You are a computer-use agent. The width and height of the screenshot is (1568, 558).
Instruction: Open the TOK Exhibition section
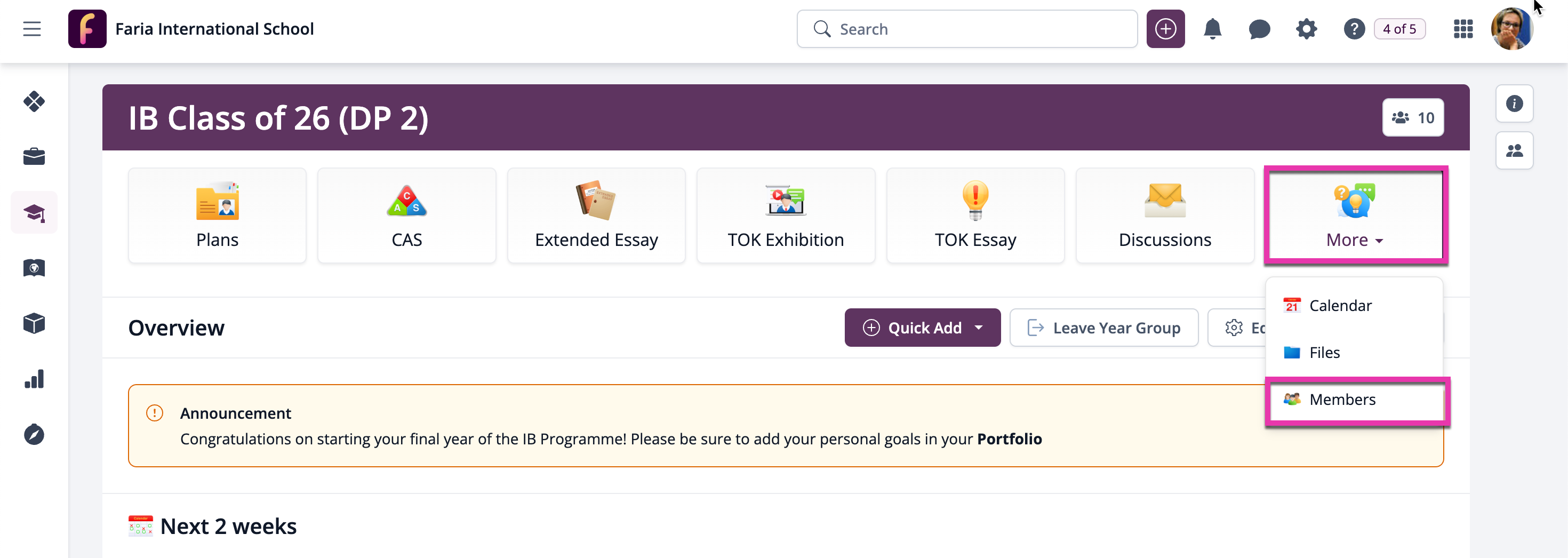tap(785, 215)
